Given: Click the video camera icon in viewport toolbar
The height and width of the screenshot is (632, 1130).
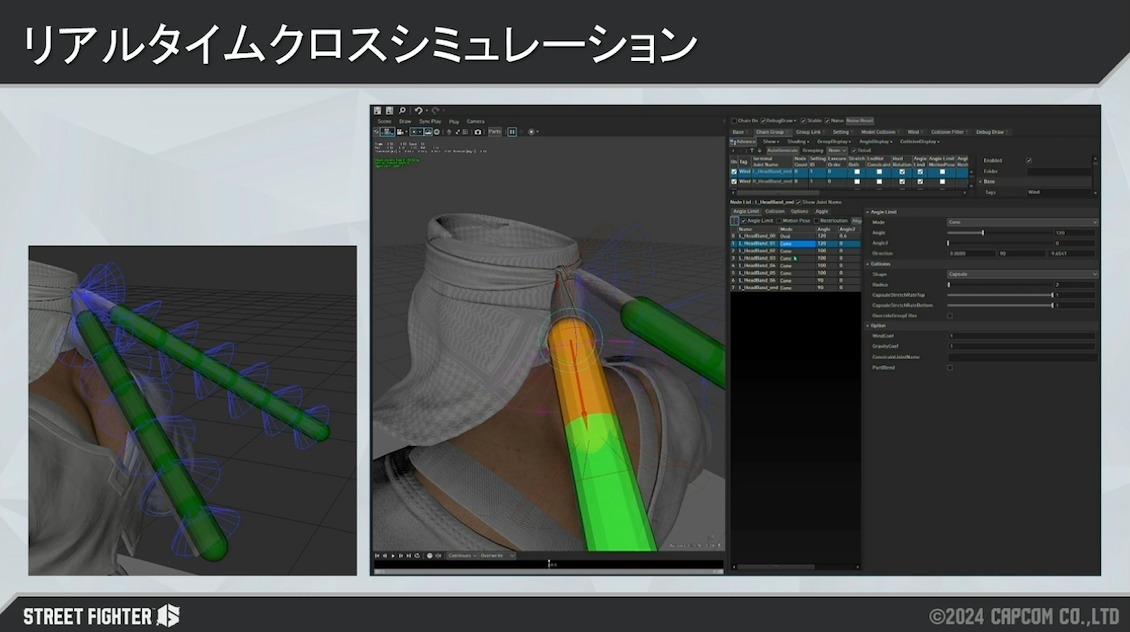Looking at the screenshot, I should pyautogui.click(x=400, y=132).
